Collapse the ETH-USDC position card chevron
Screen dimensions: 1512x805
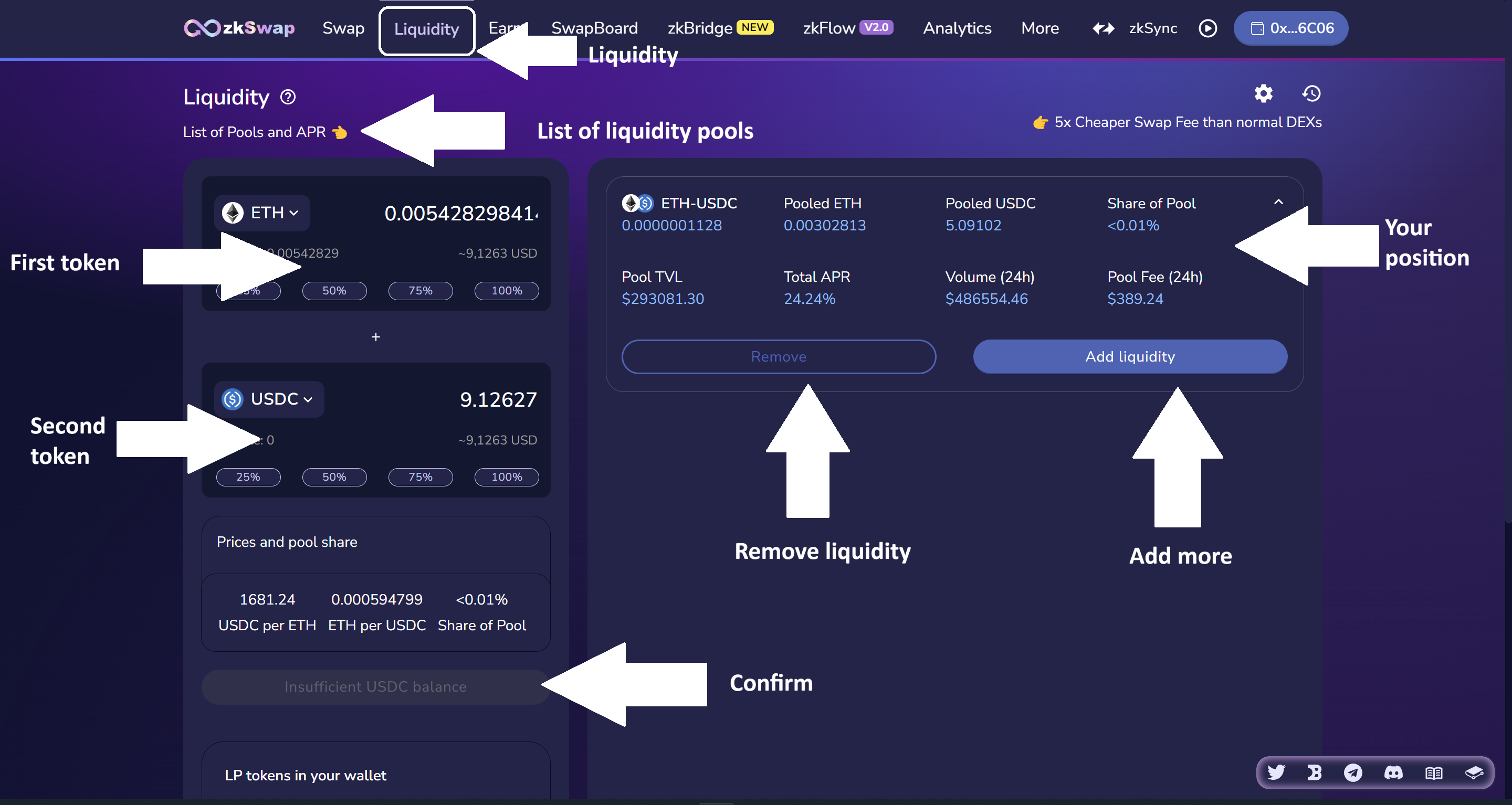tap(1278, 202)
